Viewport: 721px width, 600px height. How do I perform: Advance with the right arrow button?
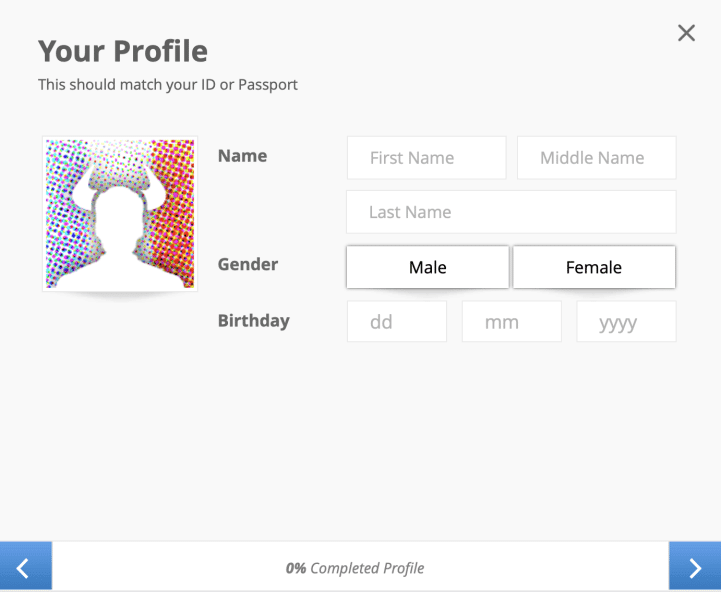[695, 567]
